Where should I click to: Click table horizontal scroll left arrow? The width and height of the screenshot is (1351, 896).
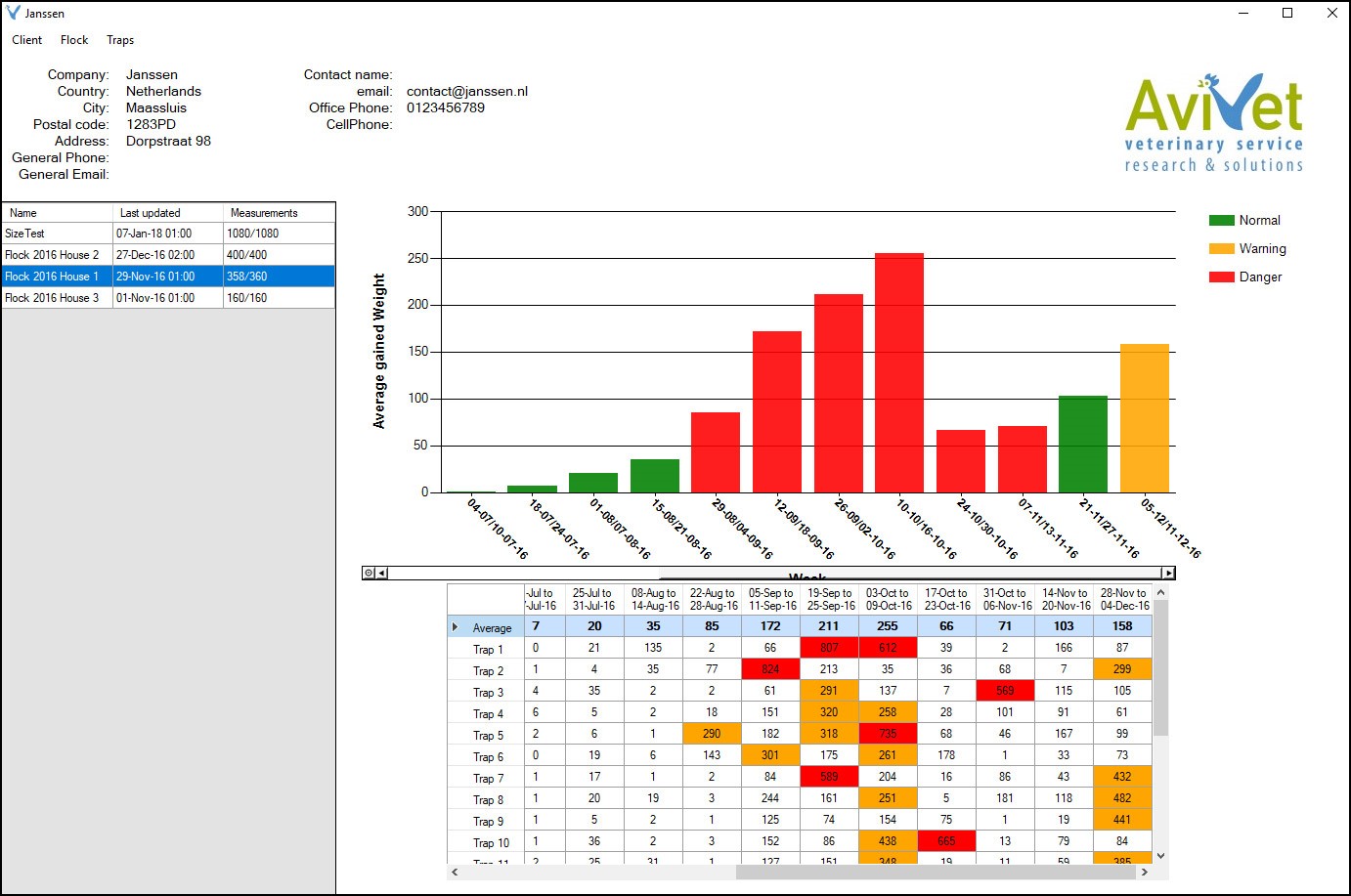pos(455,872)
